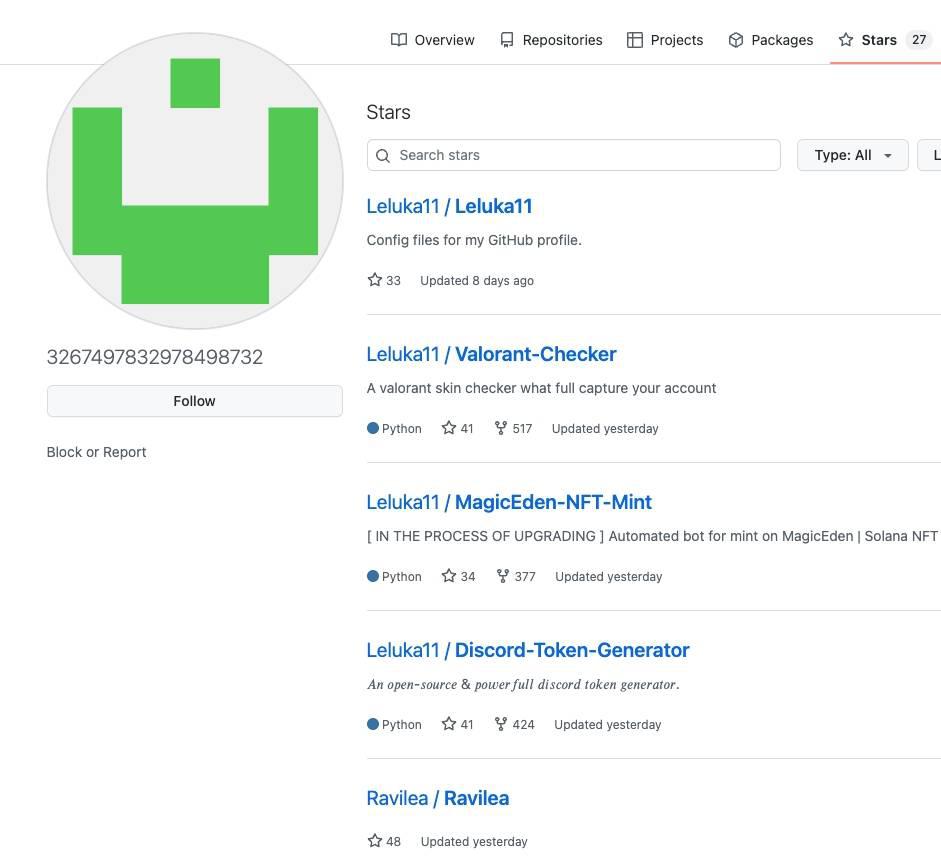Click the star icon in Stars tab
This screenshot has height=864, width=941.
tap(846, 40)
